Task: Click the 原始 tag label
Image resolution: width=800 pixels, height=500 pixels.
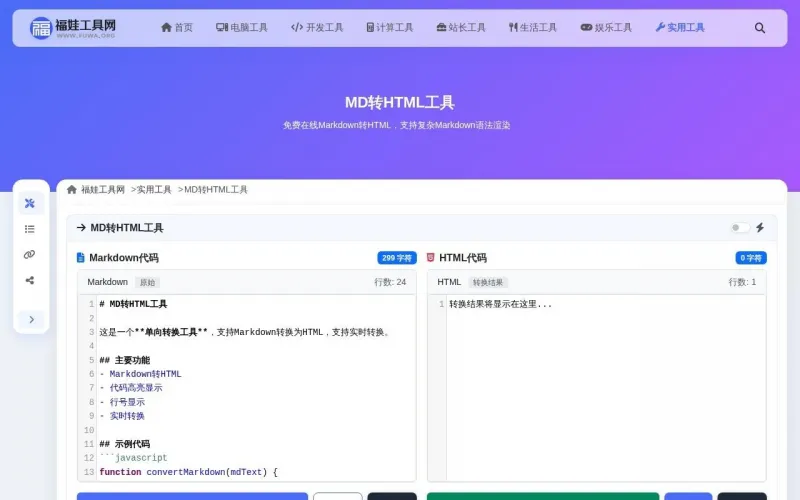Action: [x=147, y=283]
